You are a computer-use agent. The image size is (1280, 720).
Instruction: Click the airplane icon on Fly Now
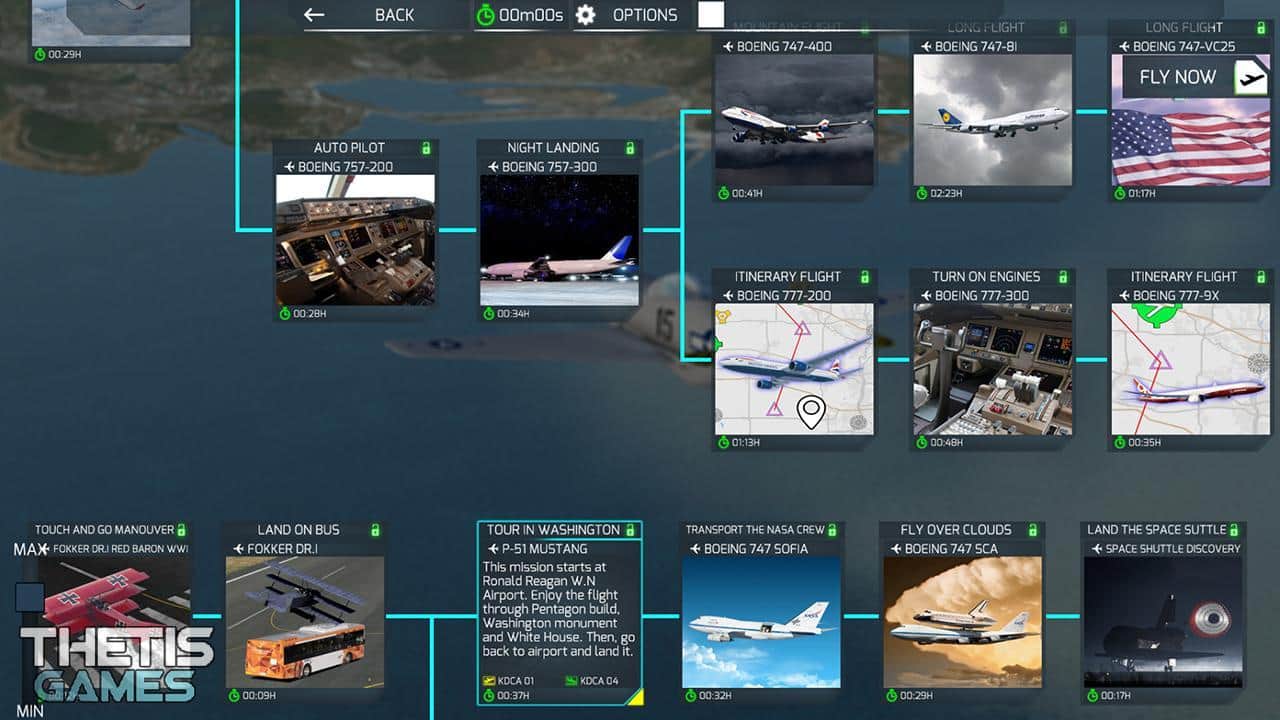point(1250,77)
